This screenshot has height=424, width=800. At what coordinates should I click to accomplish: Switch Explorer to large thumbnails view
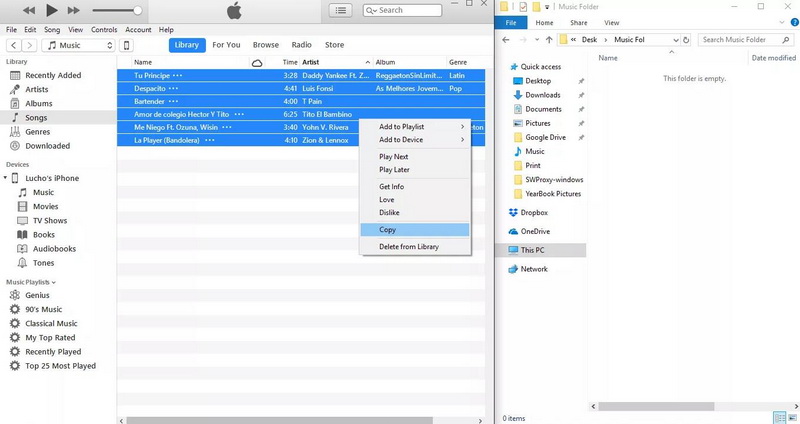790,417
